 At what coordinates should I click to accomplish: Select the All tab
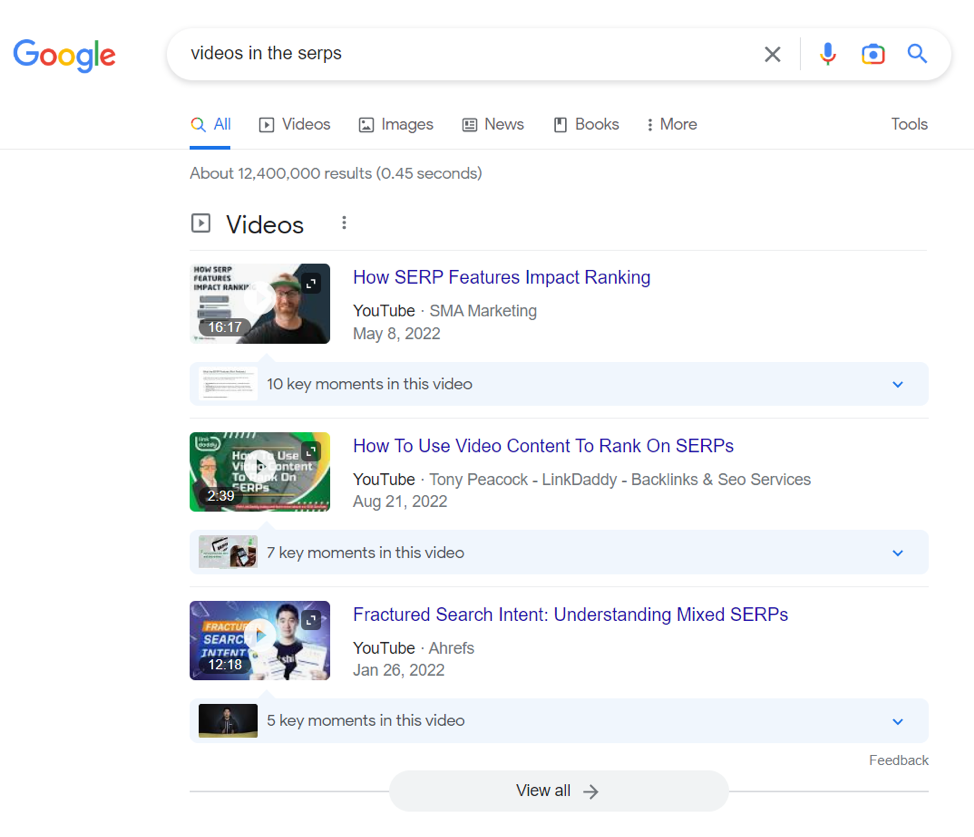pyautogui.click(x=210, y=124)
